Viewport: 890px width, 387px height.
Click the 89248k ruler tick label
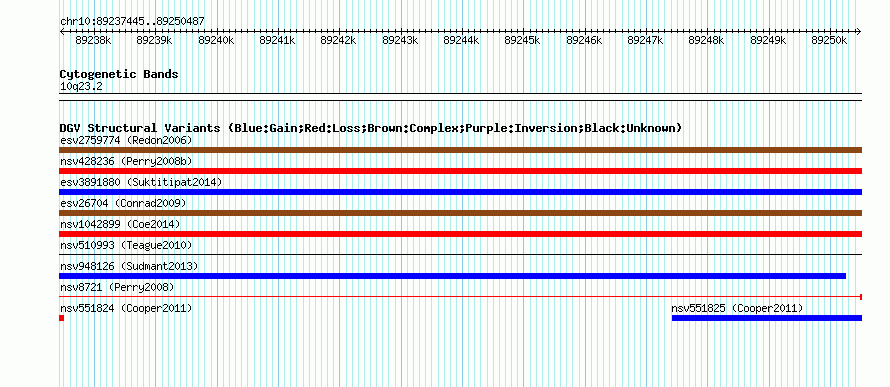(x=707, y=40)
